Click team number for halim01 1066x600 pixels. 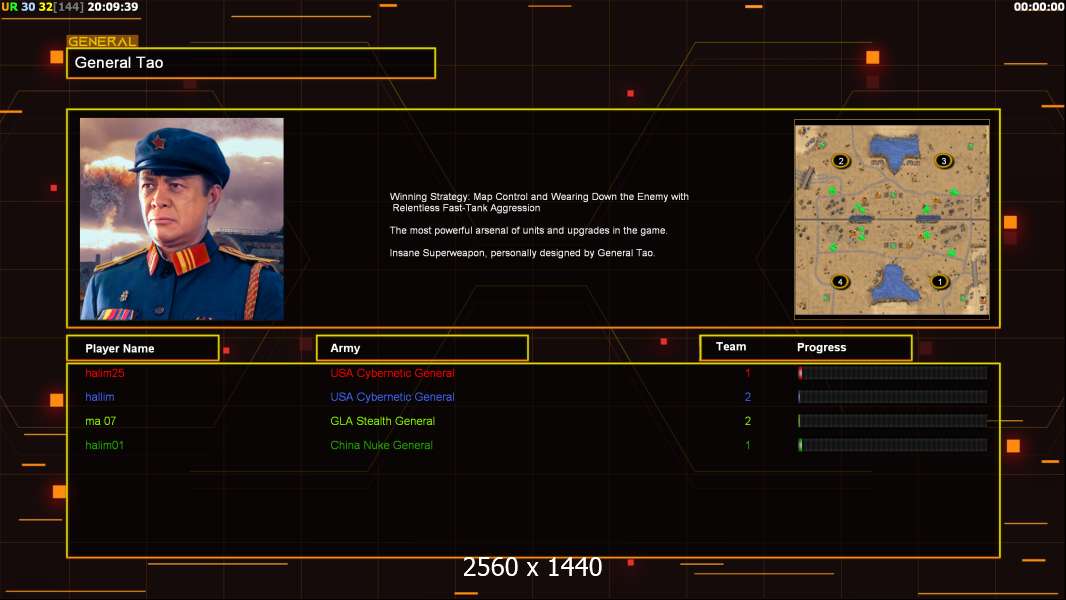pos(748,445)
